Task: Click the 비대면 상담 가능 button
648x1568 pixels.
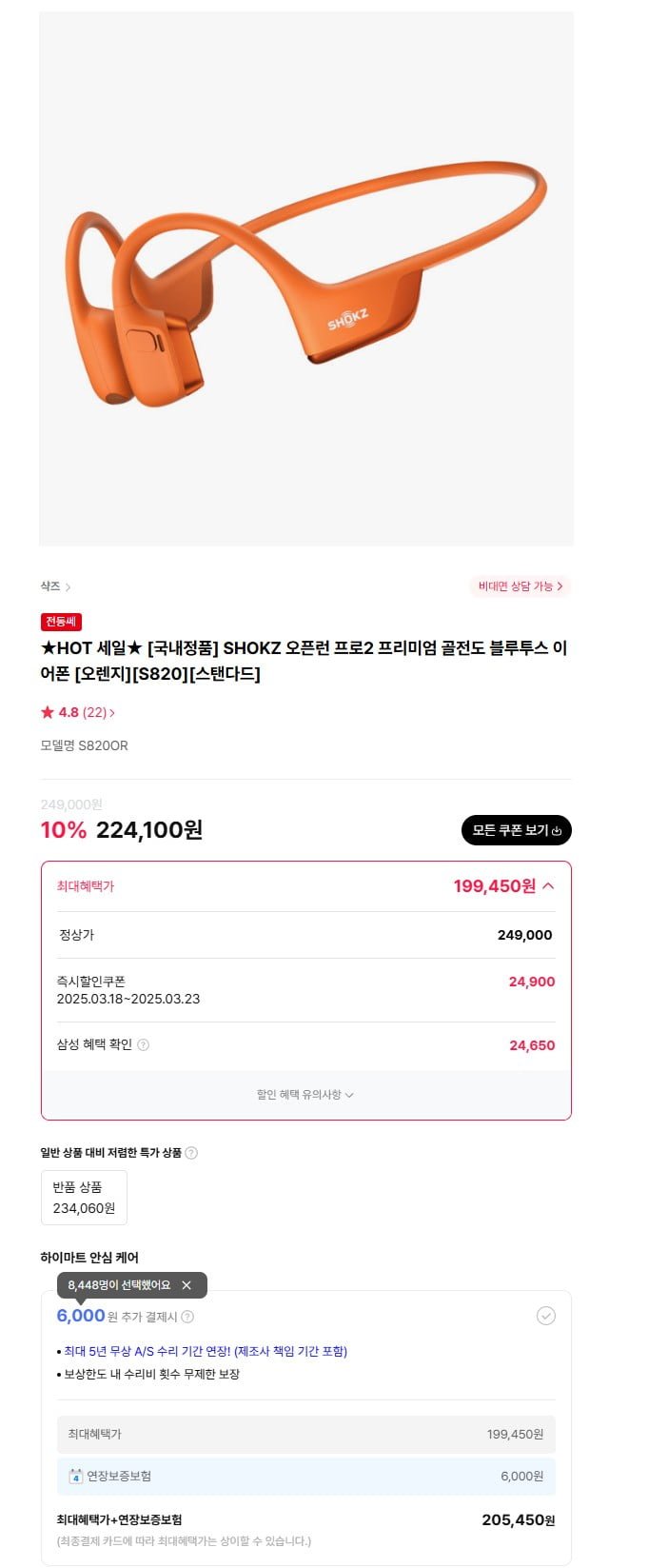Action: [x=520, y=586]
